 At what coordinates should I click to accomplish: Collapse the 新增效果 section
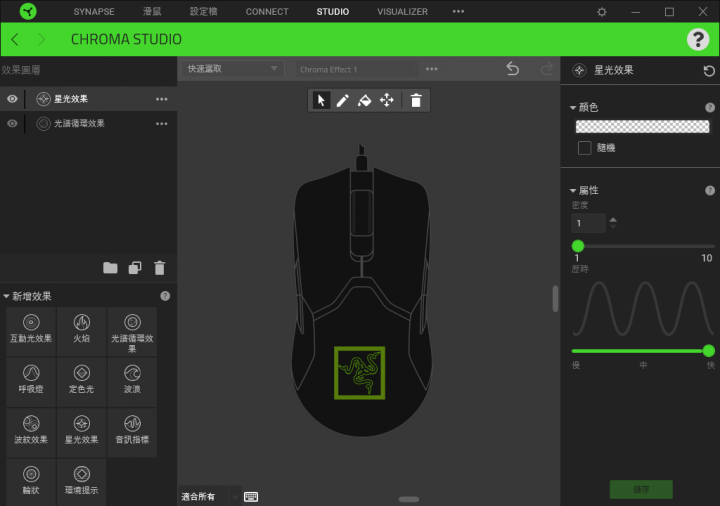coord(6,297)
